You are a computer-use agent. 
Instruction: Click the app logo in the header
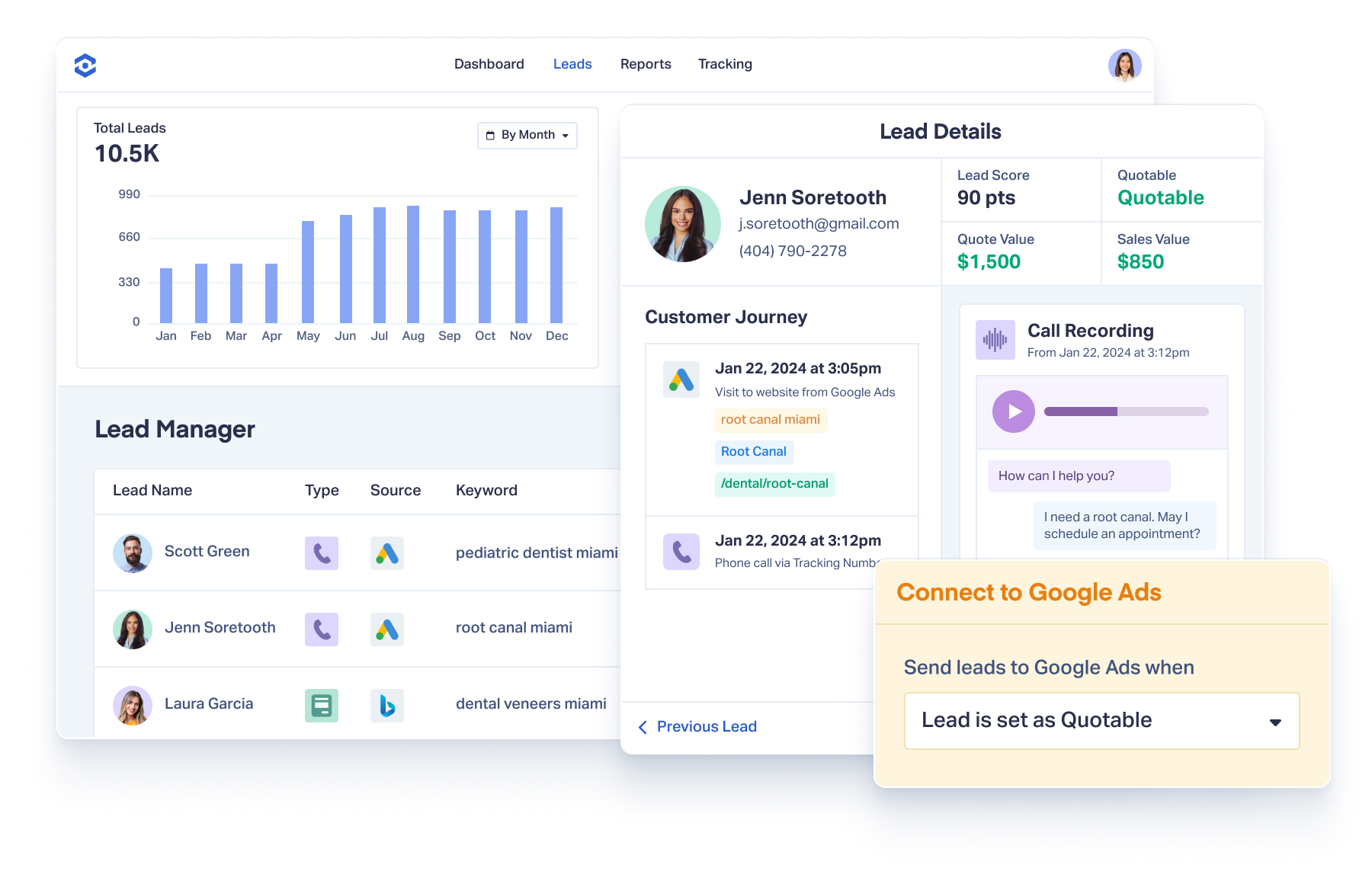[x=85, y=66]
